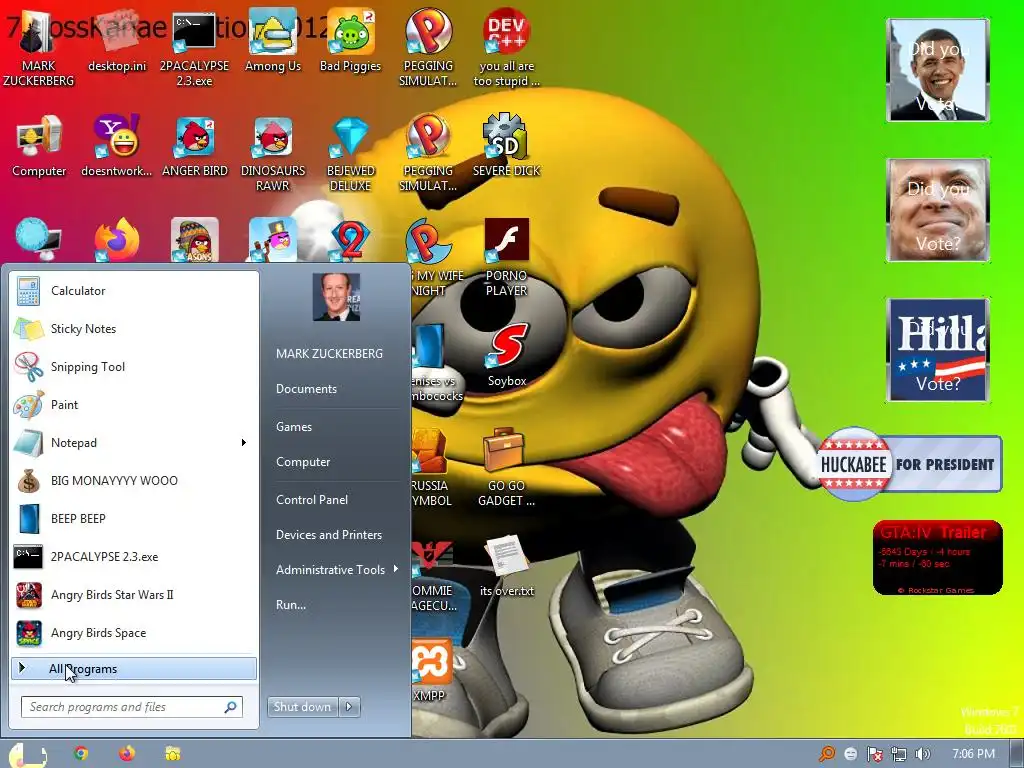Launch Angry Birds Space from the Start menu

point(134,633)
